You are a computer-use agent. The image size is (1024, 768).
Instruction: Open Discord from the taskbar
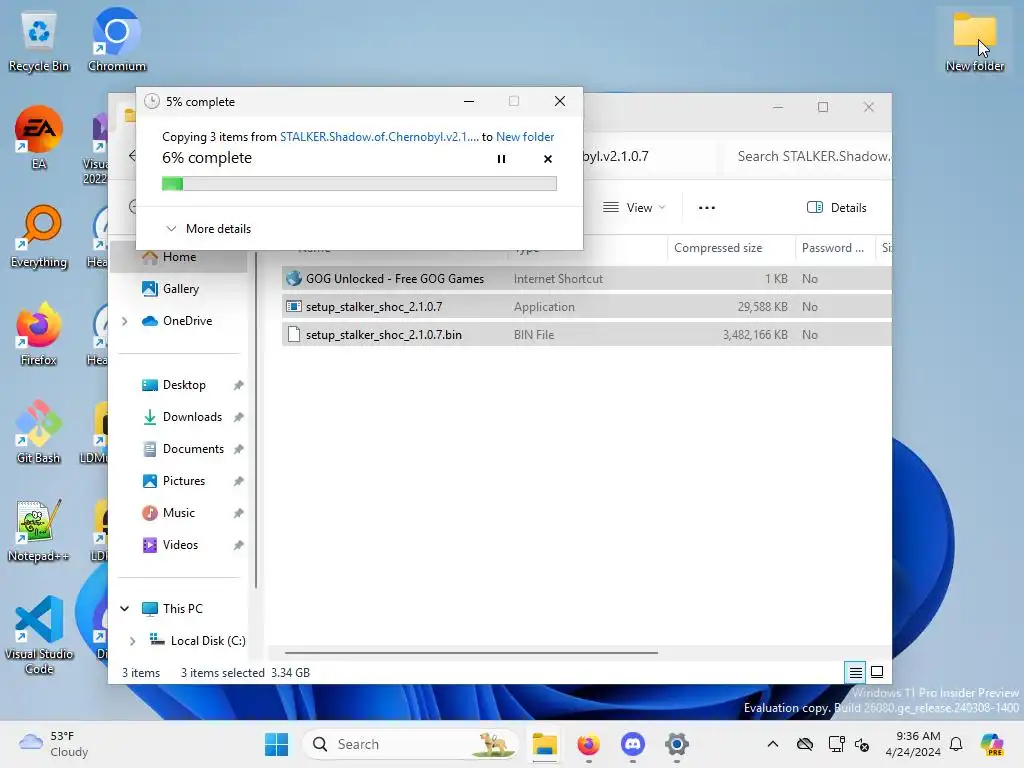click(633, 744)
